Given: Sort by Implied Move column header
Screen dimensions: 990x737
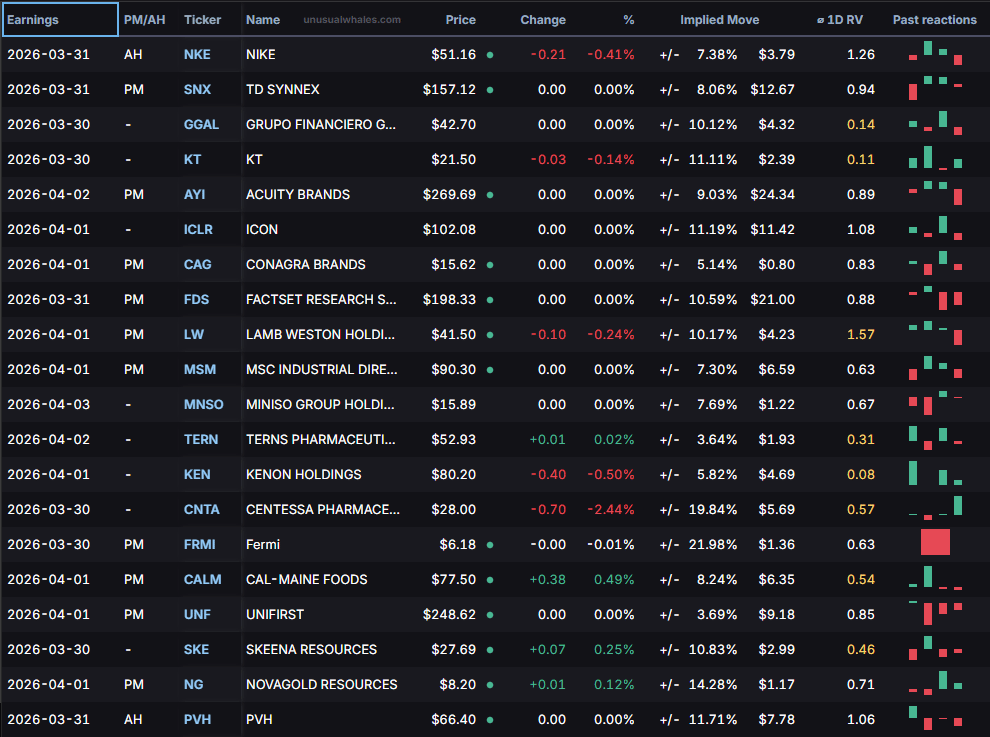Looking at the screenshot, I should [x=720, y=20].
